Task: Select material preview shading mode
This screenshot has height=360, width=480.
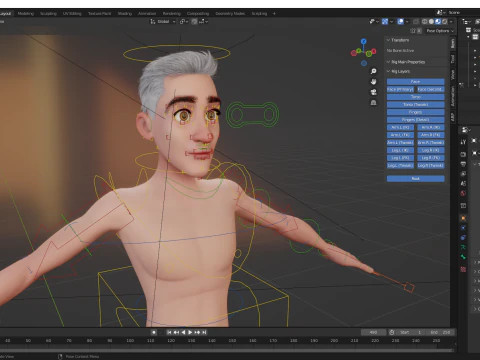Action: click(438, 21)
